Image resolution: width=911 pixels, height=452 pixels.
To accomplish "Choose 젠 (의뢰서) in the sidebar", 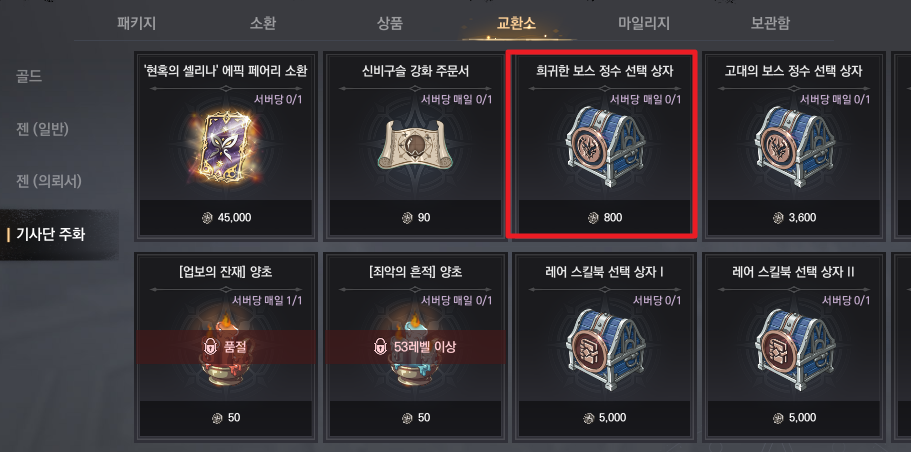I will click(49, 181).
